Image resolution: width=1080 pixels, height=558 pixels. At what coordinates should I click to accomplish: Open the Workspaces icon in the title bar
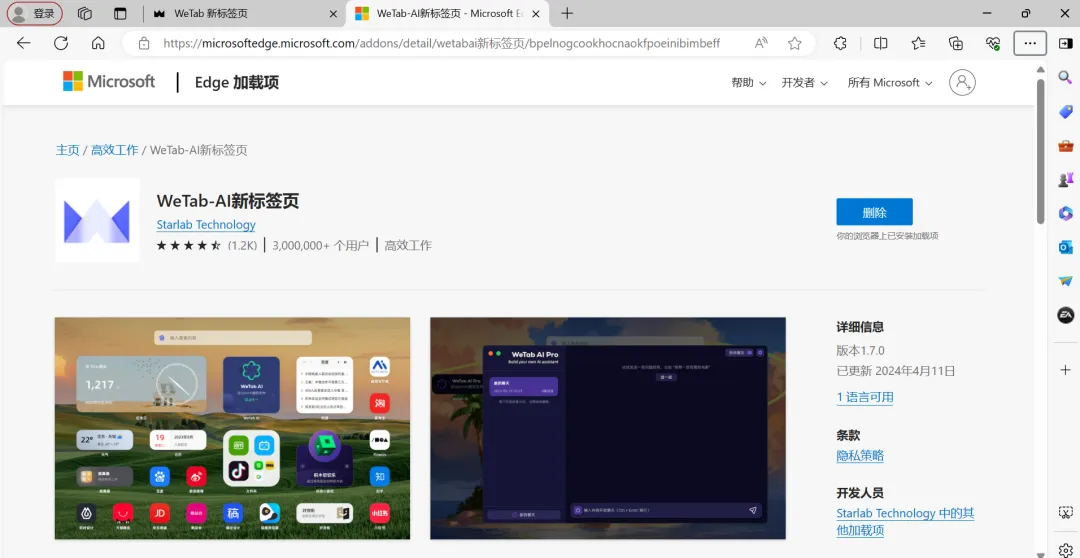(x=85, y=13)
